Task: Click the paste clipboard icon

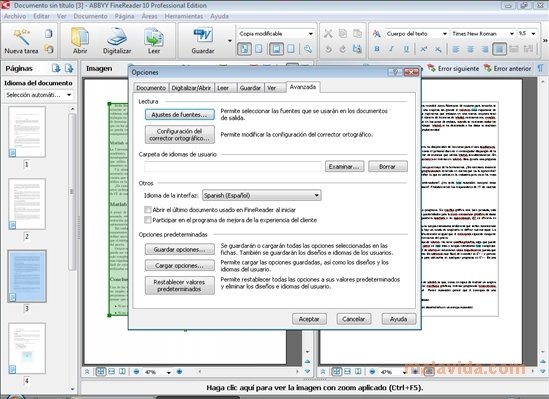Action: (357, 34)
